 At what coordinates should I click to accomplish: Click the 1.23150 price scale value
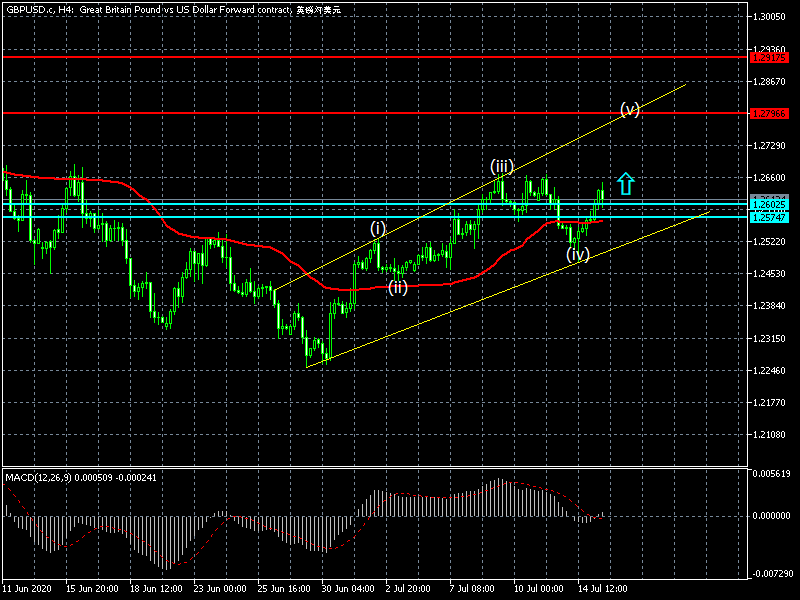pos(769,338)
